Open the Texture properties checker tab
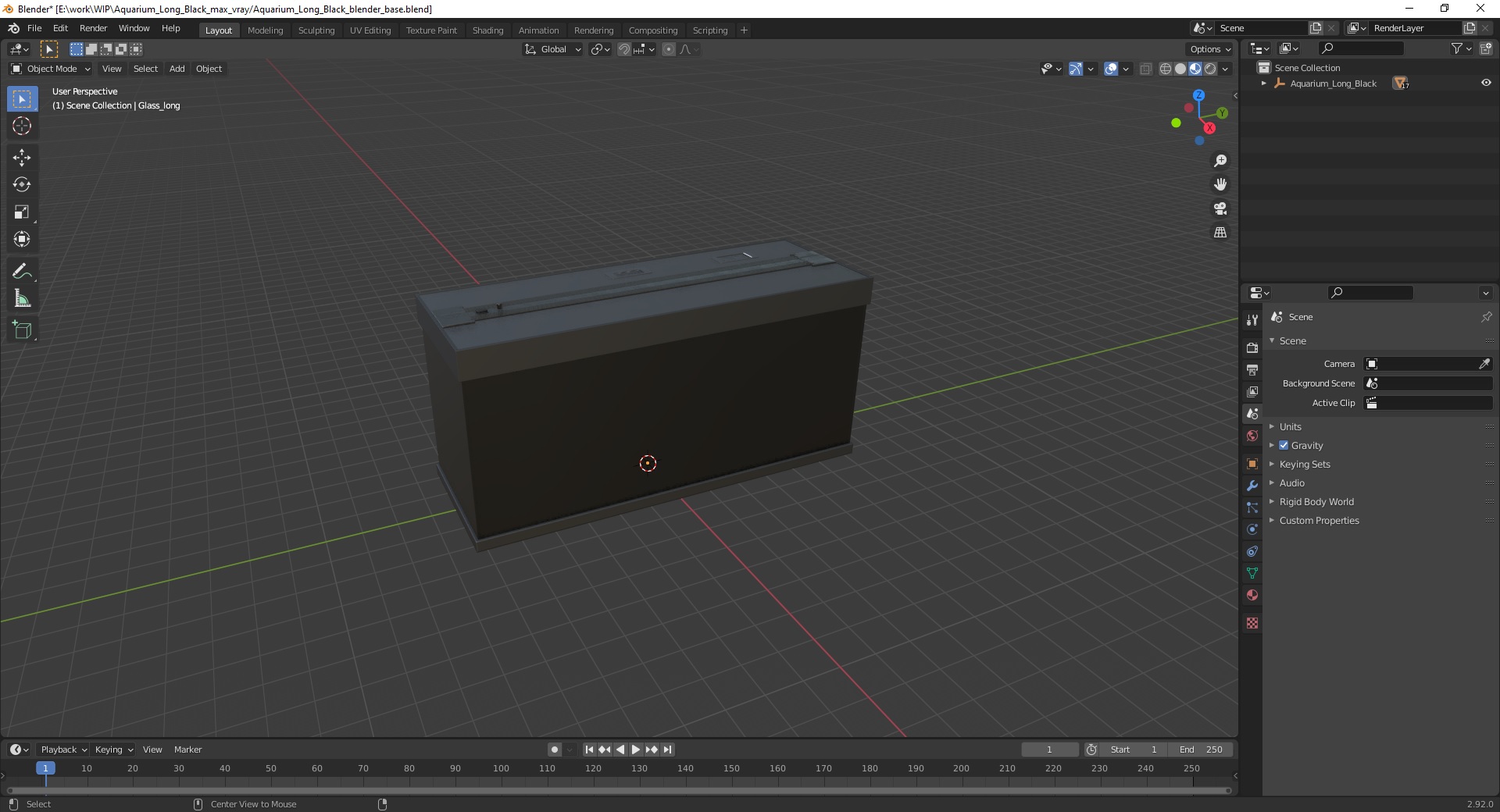Image resolution: width=1500 pixels, height=812 pixels. click(1252, 623)
